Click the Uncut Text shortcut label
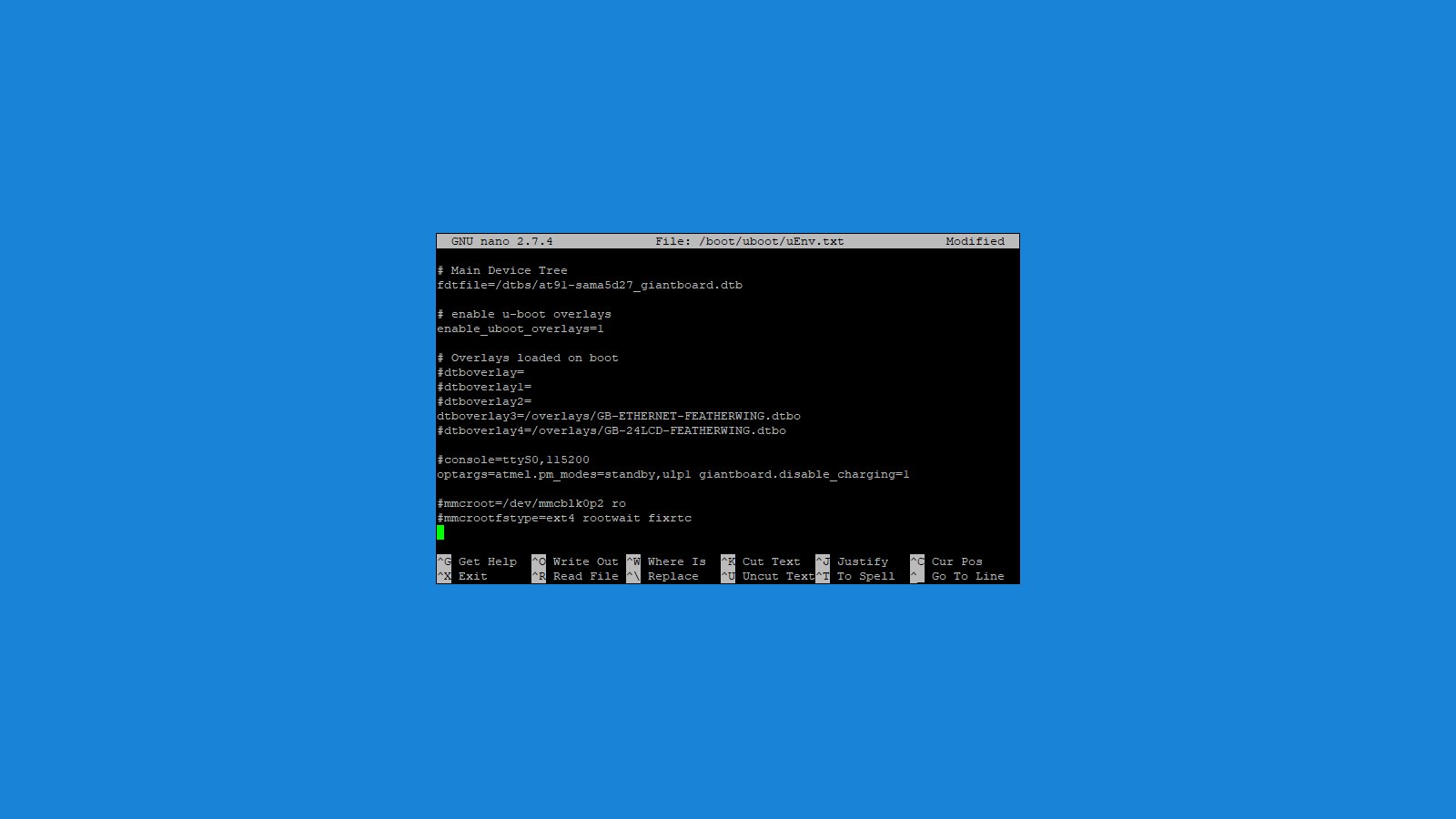 pyautogui.click(x=779, y=576)
